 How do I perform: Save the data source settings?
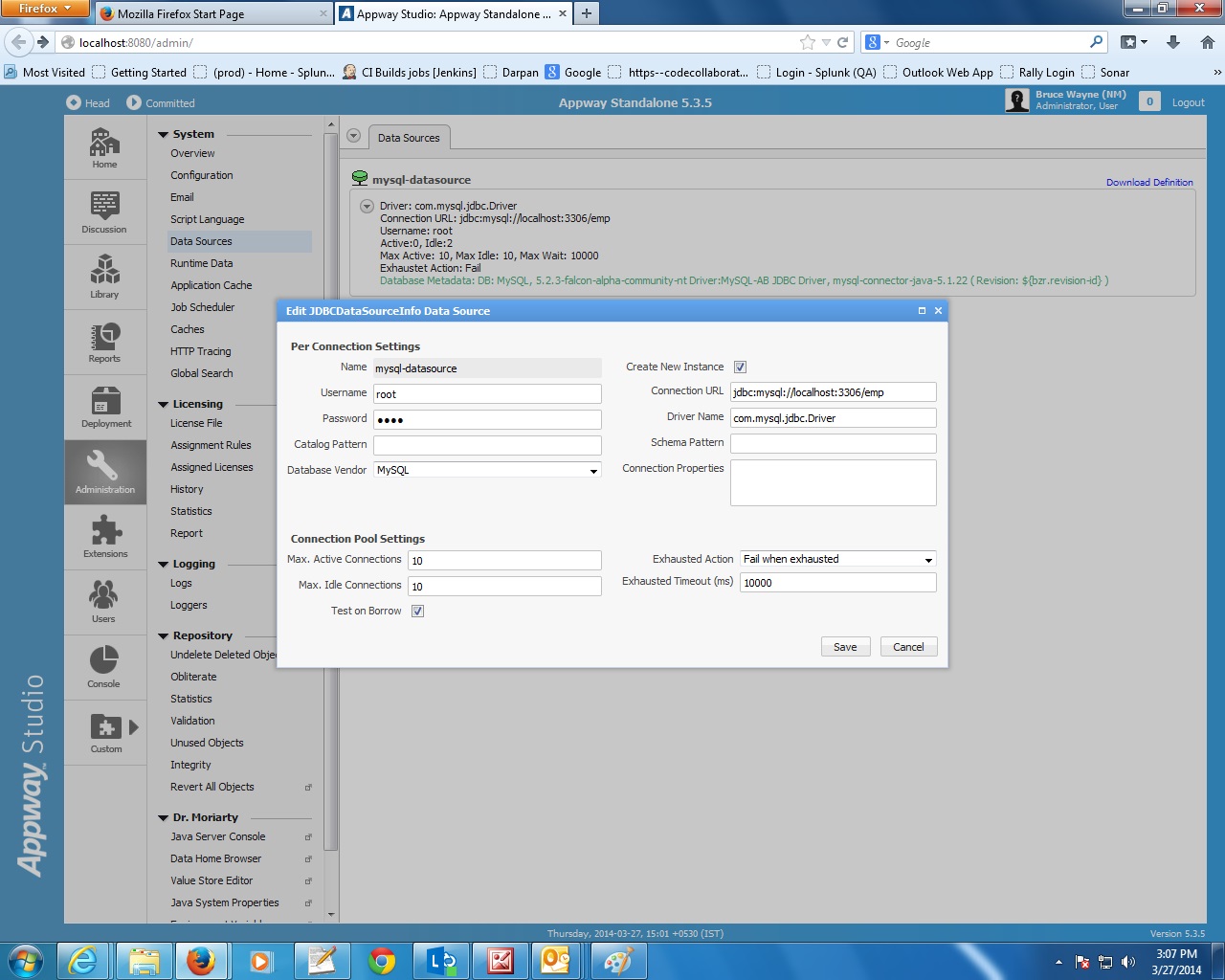[845, 647]
